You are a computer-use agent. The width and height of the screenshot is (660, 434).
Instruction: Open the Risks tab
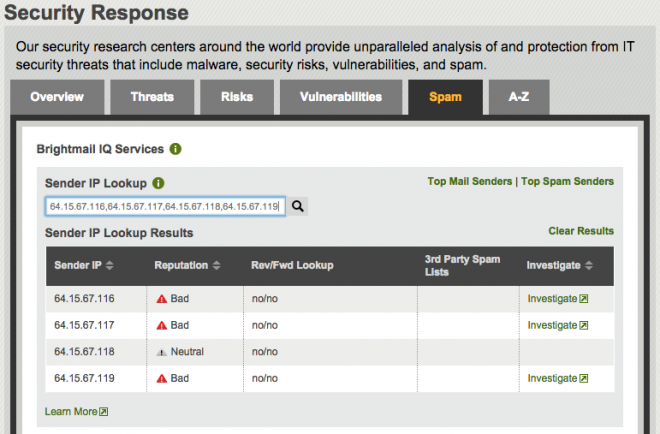click(x=237, y=97)
